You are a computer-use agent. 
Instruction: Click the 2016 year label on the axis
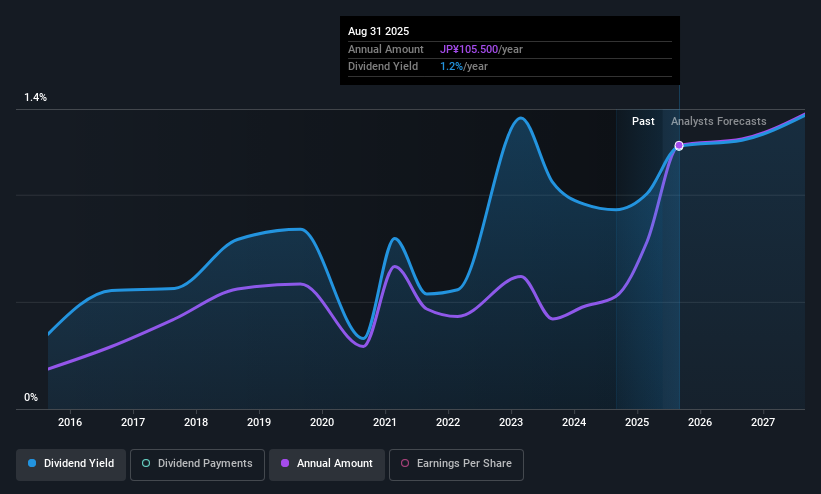70,422
